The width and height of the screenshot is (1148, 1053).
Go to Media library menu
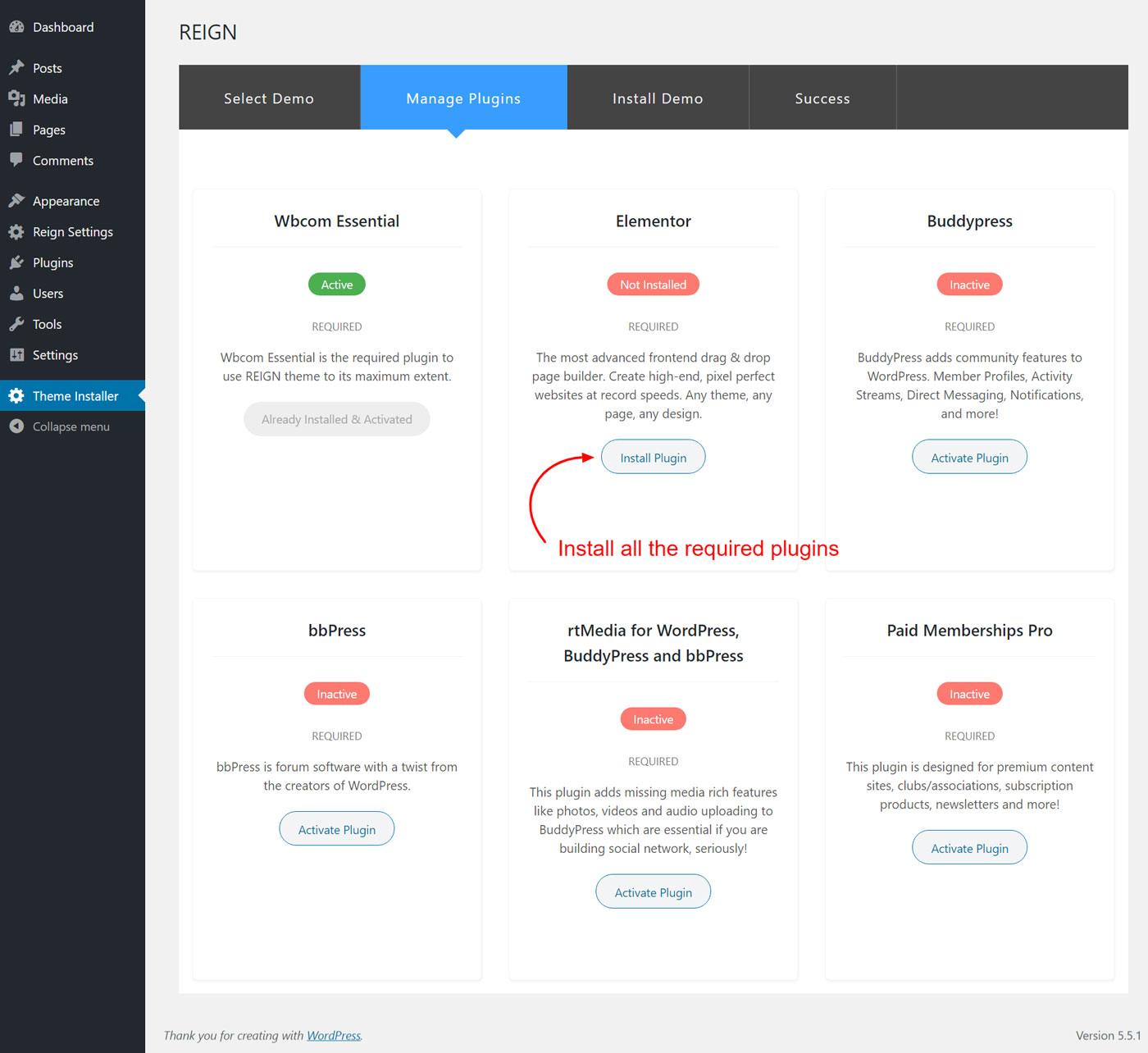tap(50, 98)
